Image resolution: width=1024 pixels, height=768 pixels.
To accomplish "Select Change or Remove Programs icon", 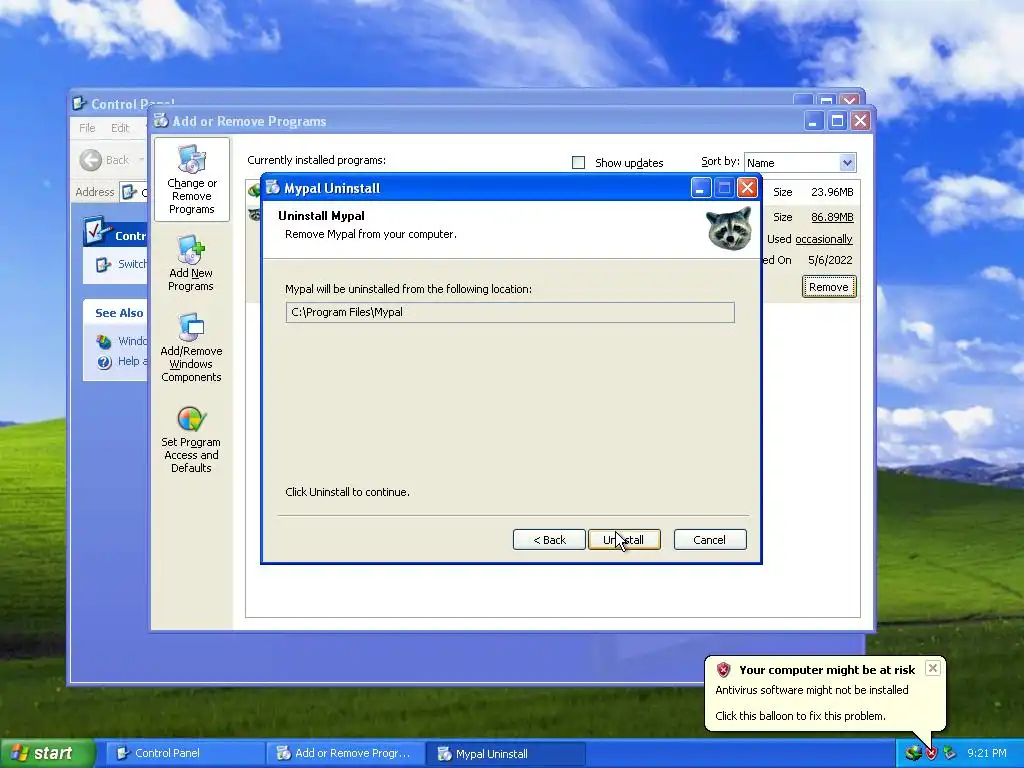I will click(191, 180).
